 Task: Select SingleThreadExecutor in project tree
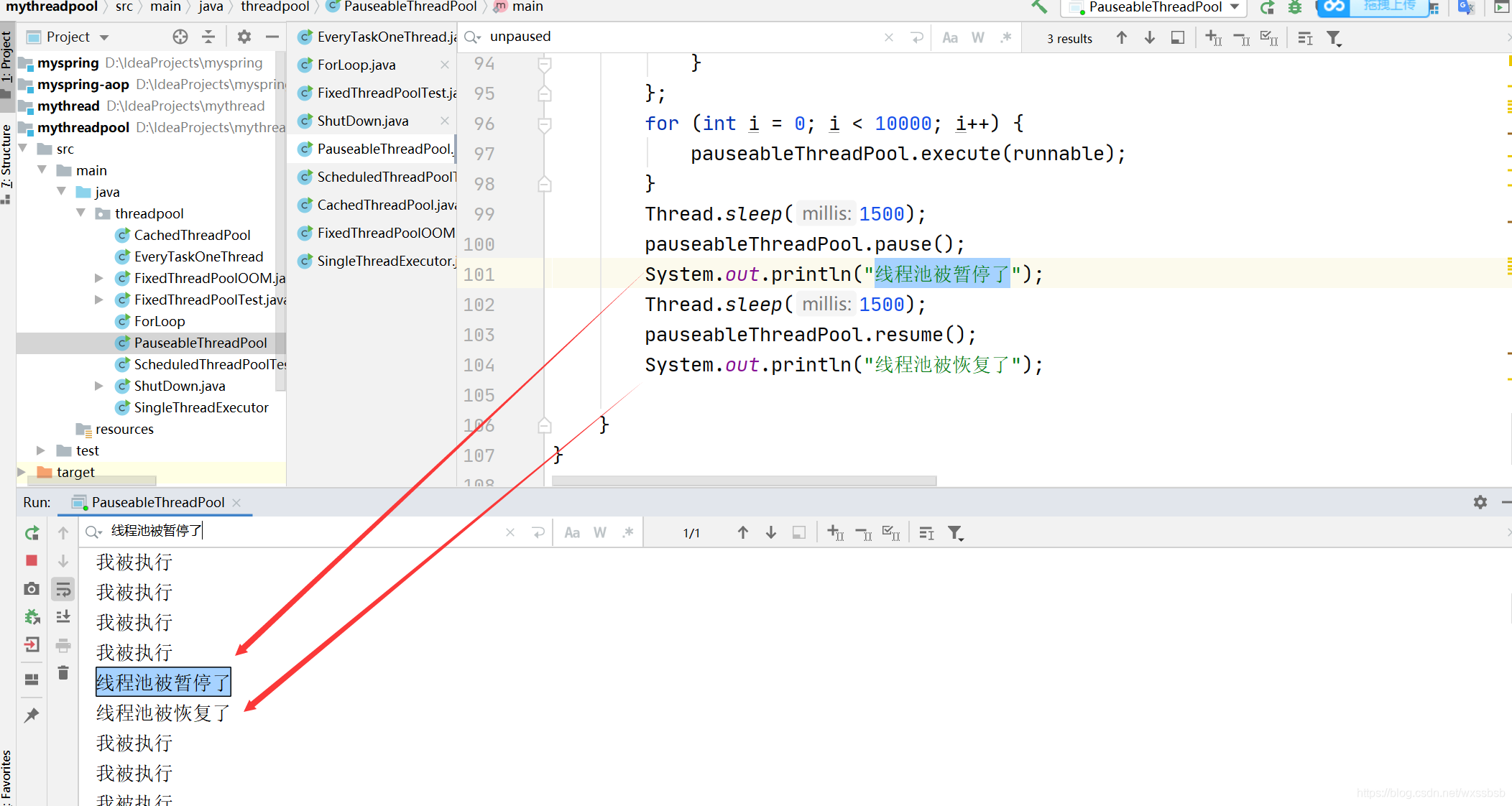tap(200, 407)
